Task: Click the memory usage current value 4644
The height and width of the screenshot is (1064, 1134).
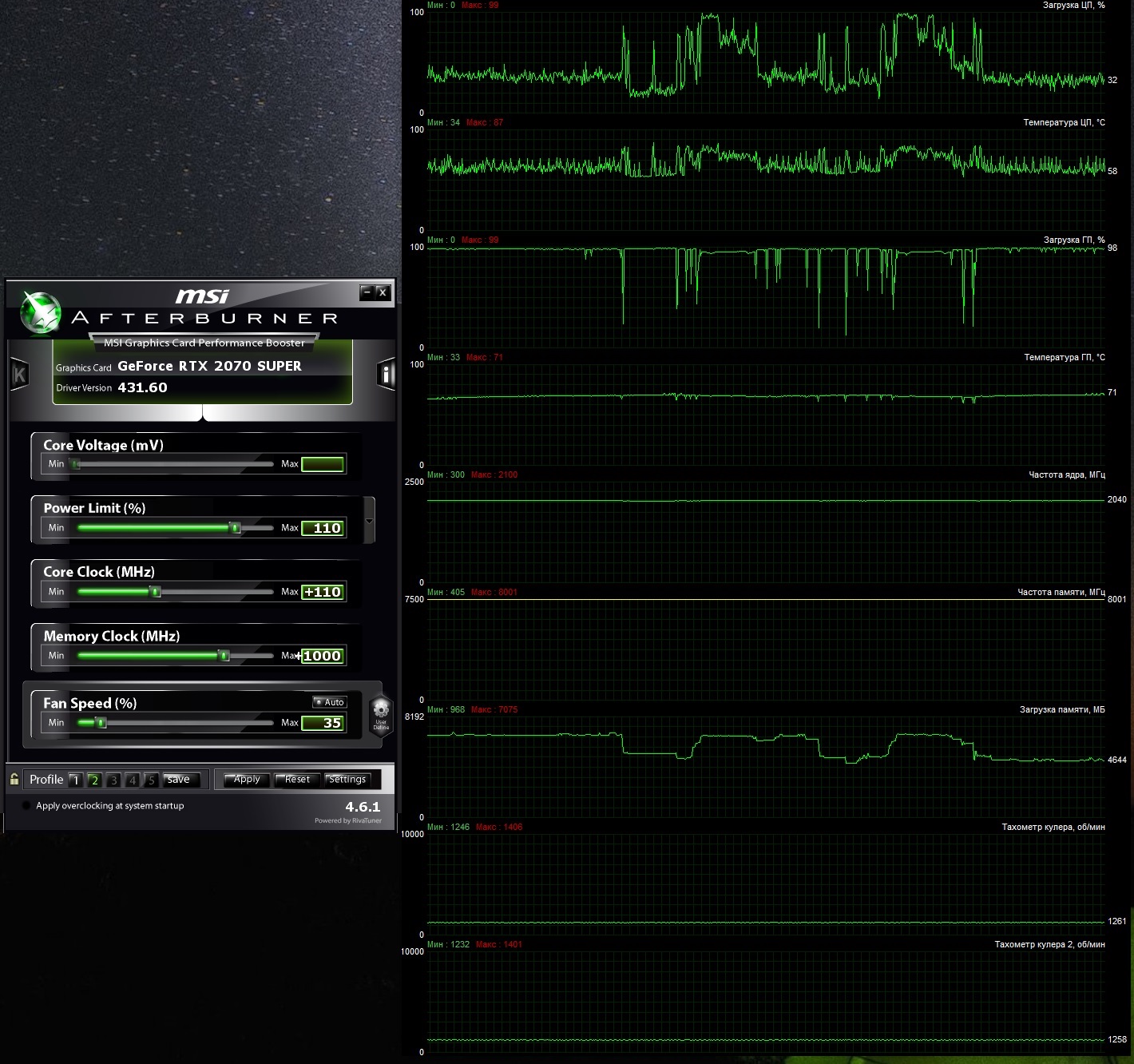Action: point(1117,760)
